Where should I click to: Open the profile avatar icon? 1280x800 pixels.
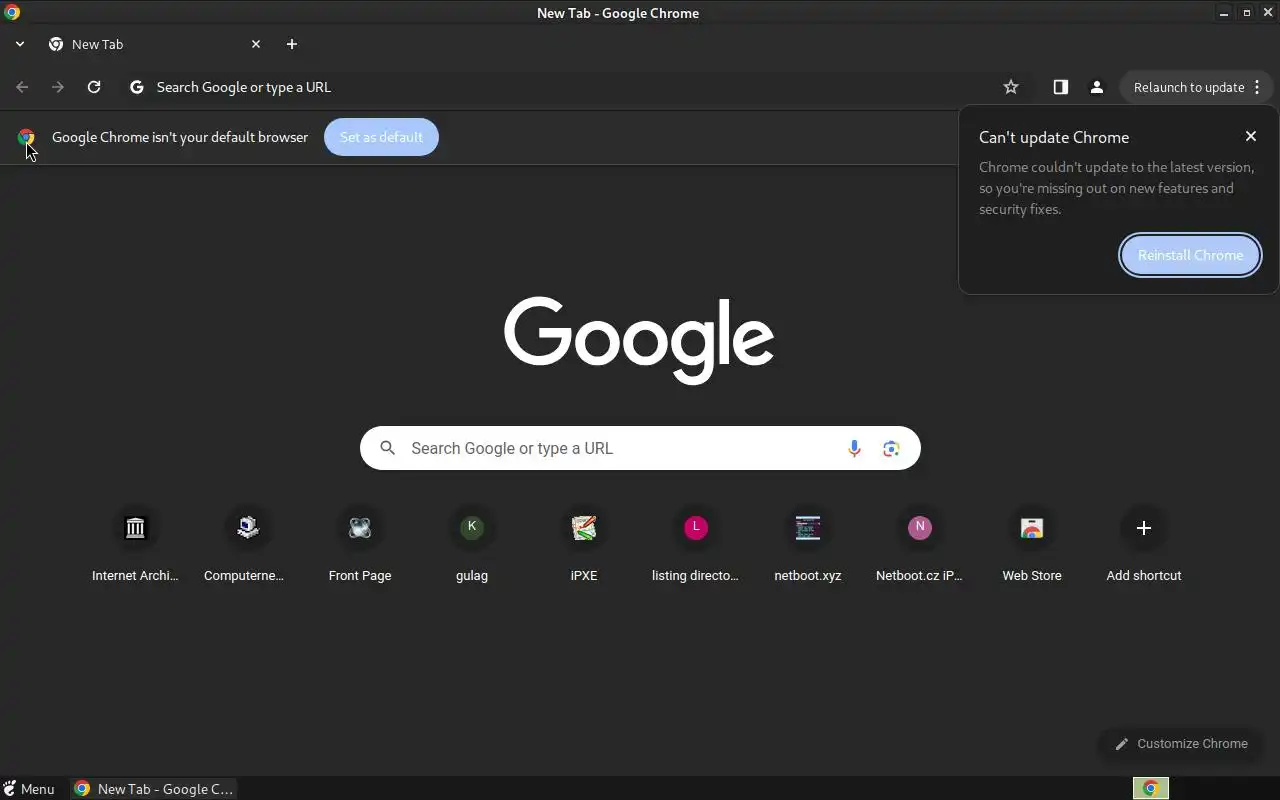[1097, 87]
